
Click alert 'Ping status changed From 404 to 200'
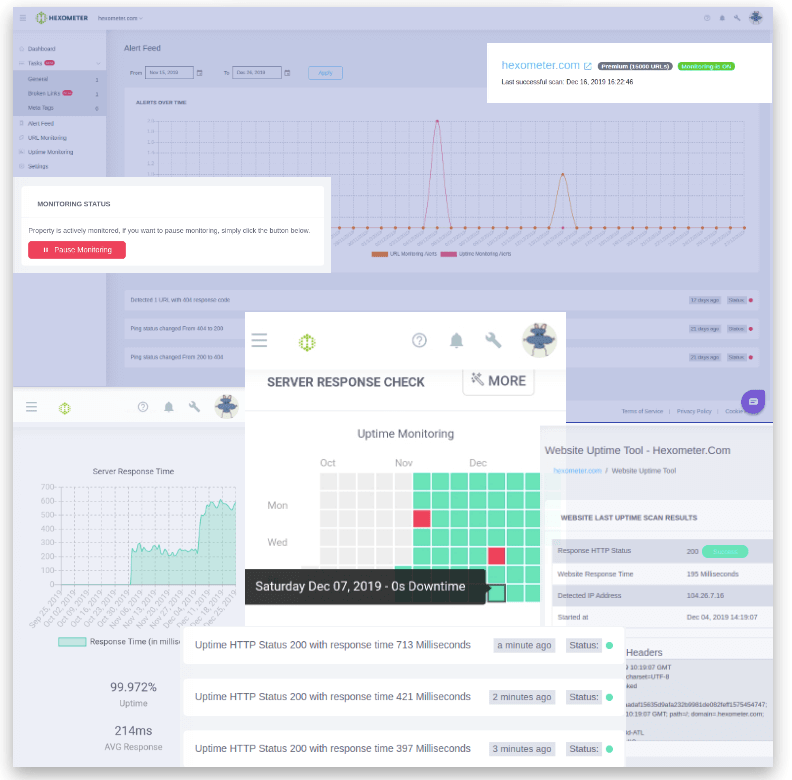441,329
